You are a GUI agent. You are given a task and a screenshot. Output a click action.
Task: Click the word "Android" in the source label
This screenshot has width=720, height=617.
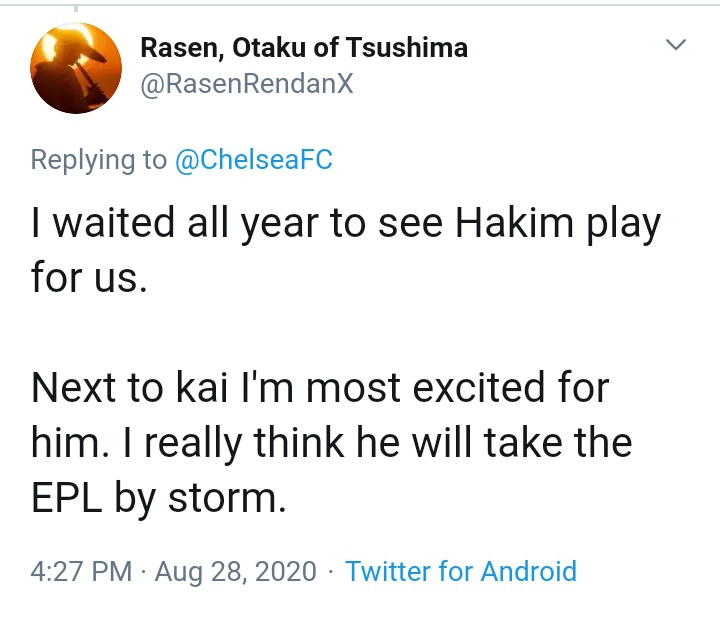coord(529,572)
